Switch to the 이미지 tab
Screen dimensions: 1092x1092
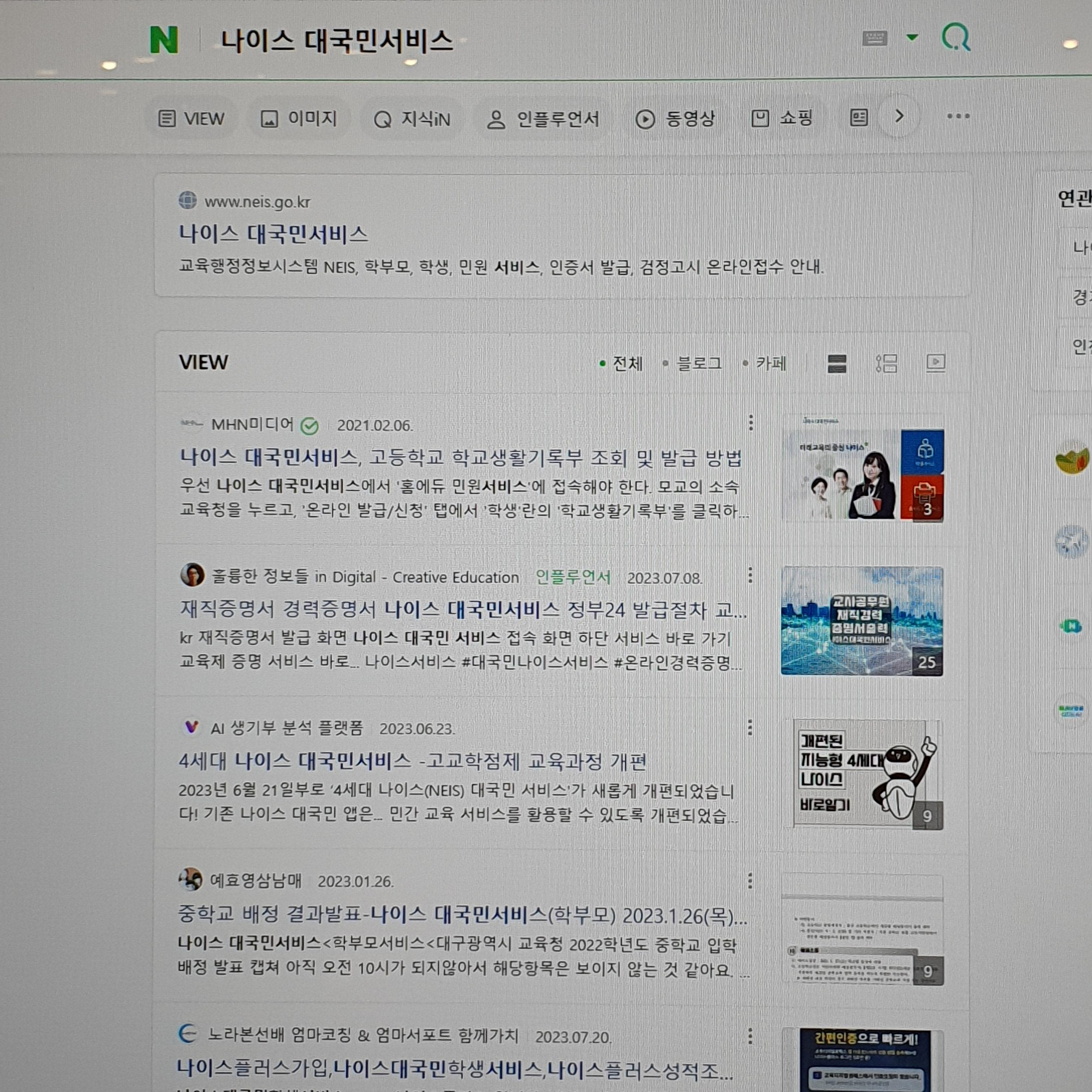click(298, 119)
